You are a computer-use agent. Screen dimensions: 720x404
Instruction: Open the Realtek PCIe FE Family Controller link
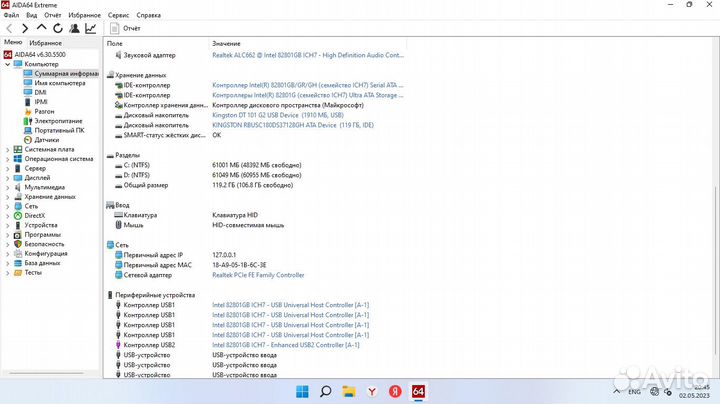coord(258,275)
